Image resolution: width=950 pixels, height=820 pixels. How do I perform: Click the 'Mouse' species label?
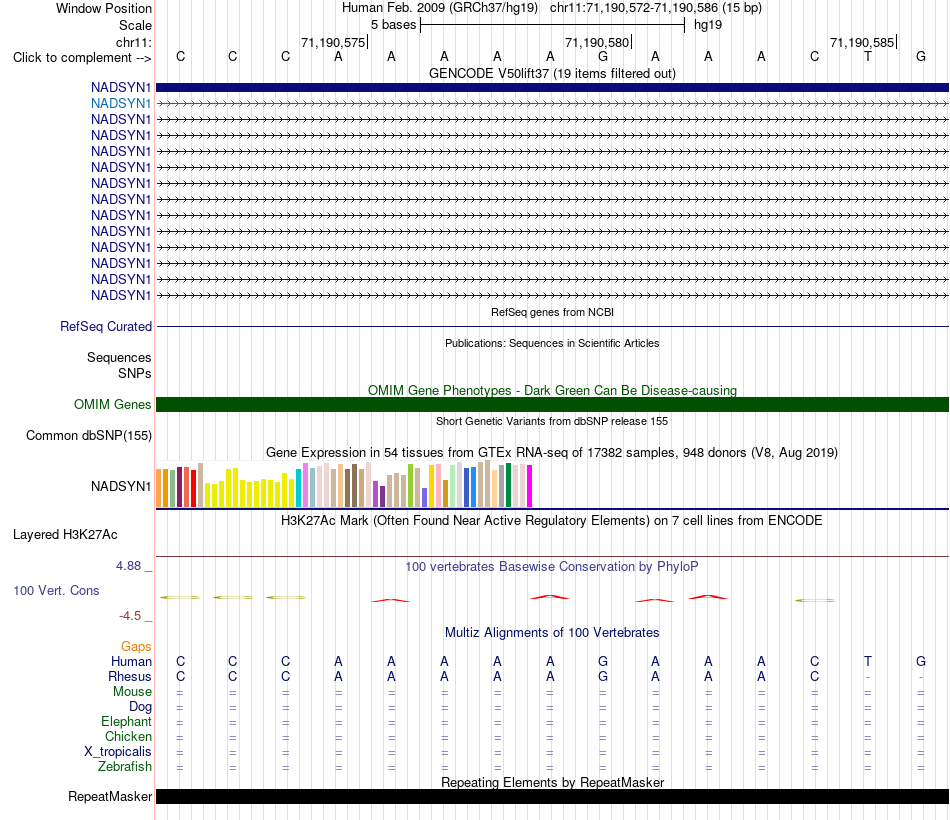click(x=132, y=692)
